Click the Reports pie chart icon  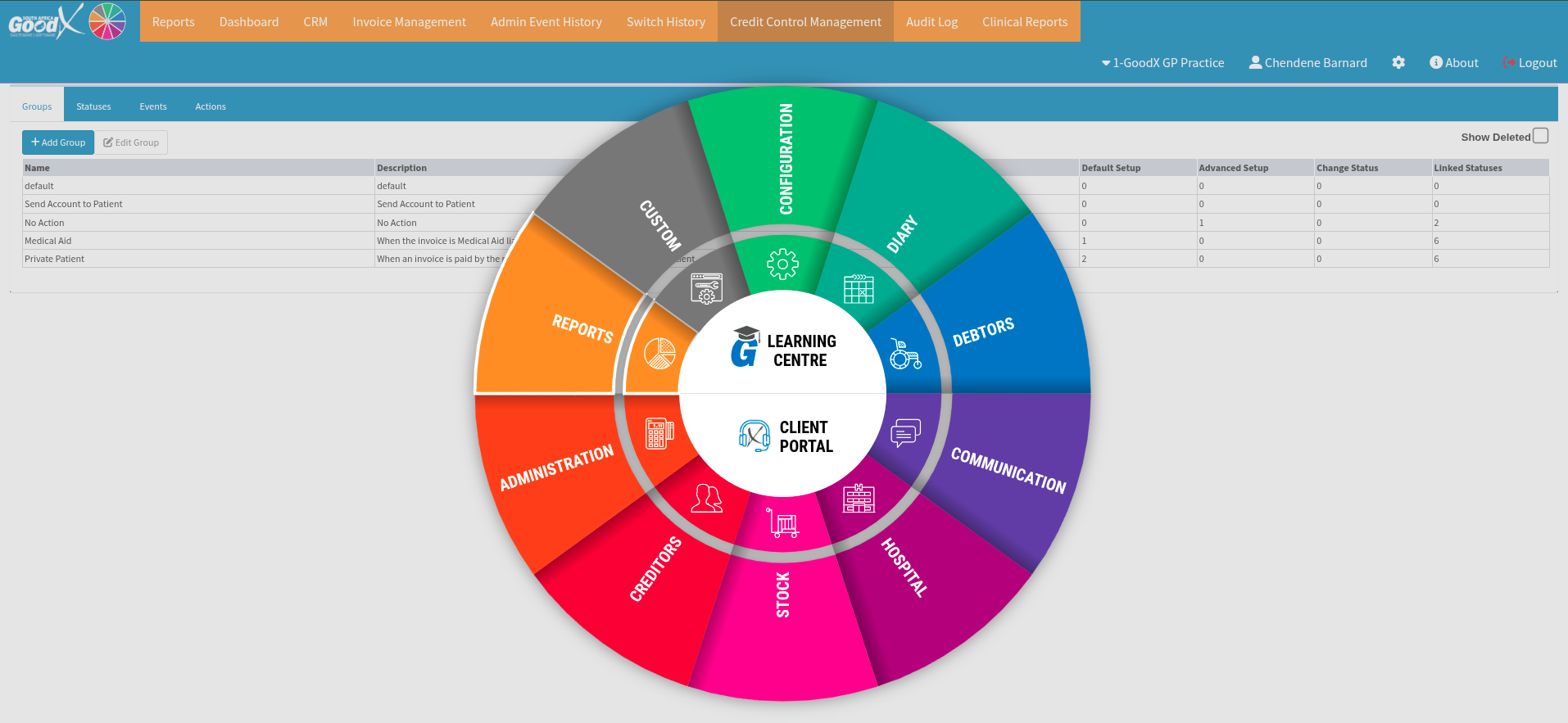[659, 354]
